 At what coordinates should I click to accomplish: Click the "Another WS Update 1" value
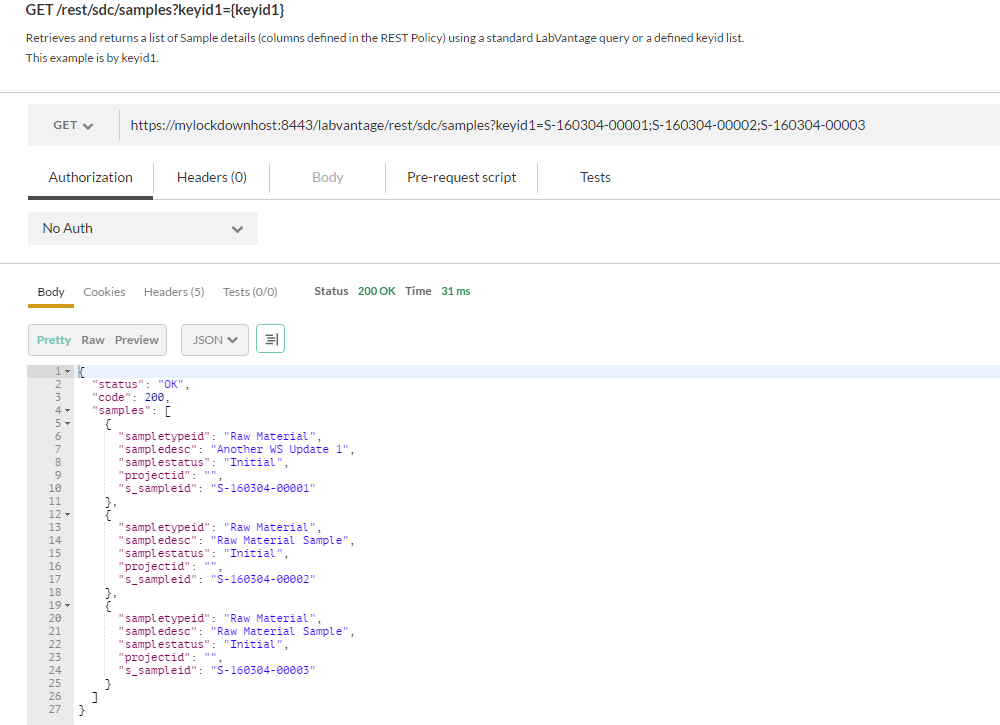(x=280, y=450)
